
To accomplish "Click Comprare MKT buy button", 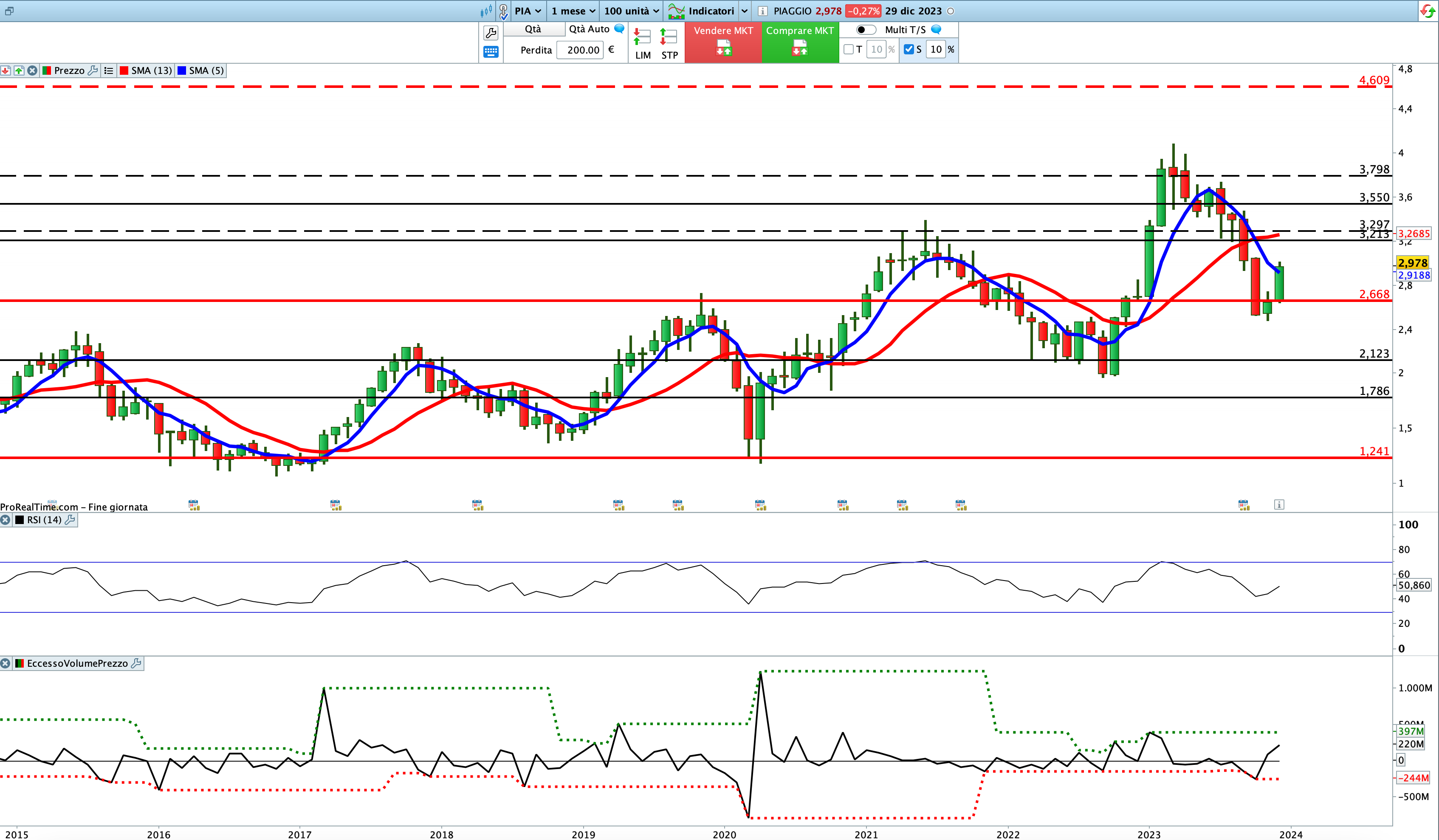I will [x=800, y=42].
